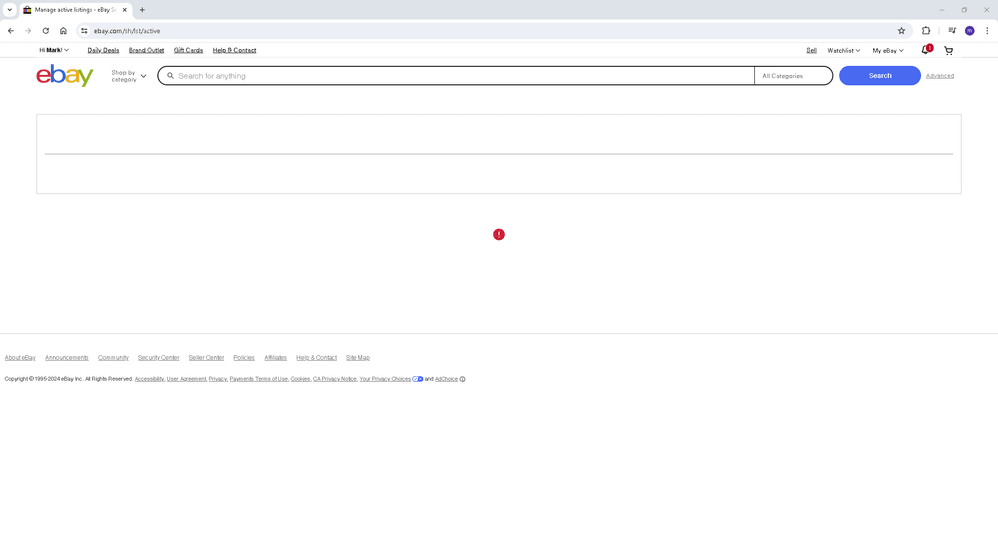Image resolution: width=998 pixels, height=542 pixels.
Task: Open Gift Cards link
Action: click(x=188, y=50)
